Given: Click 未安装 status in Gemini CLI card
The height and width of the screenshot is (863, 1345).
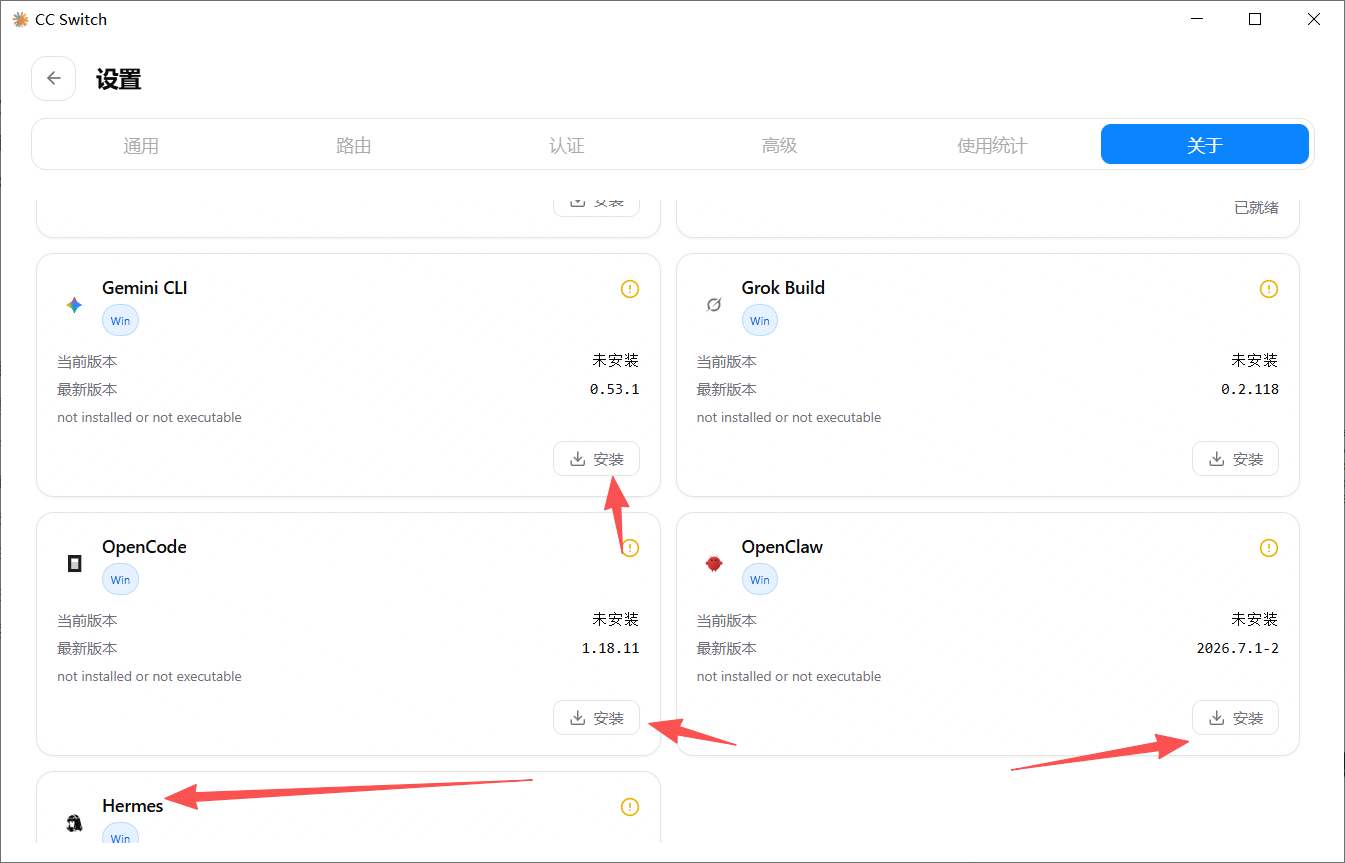Looking at the screenshot, I should click(x=616, y=360).
